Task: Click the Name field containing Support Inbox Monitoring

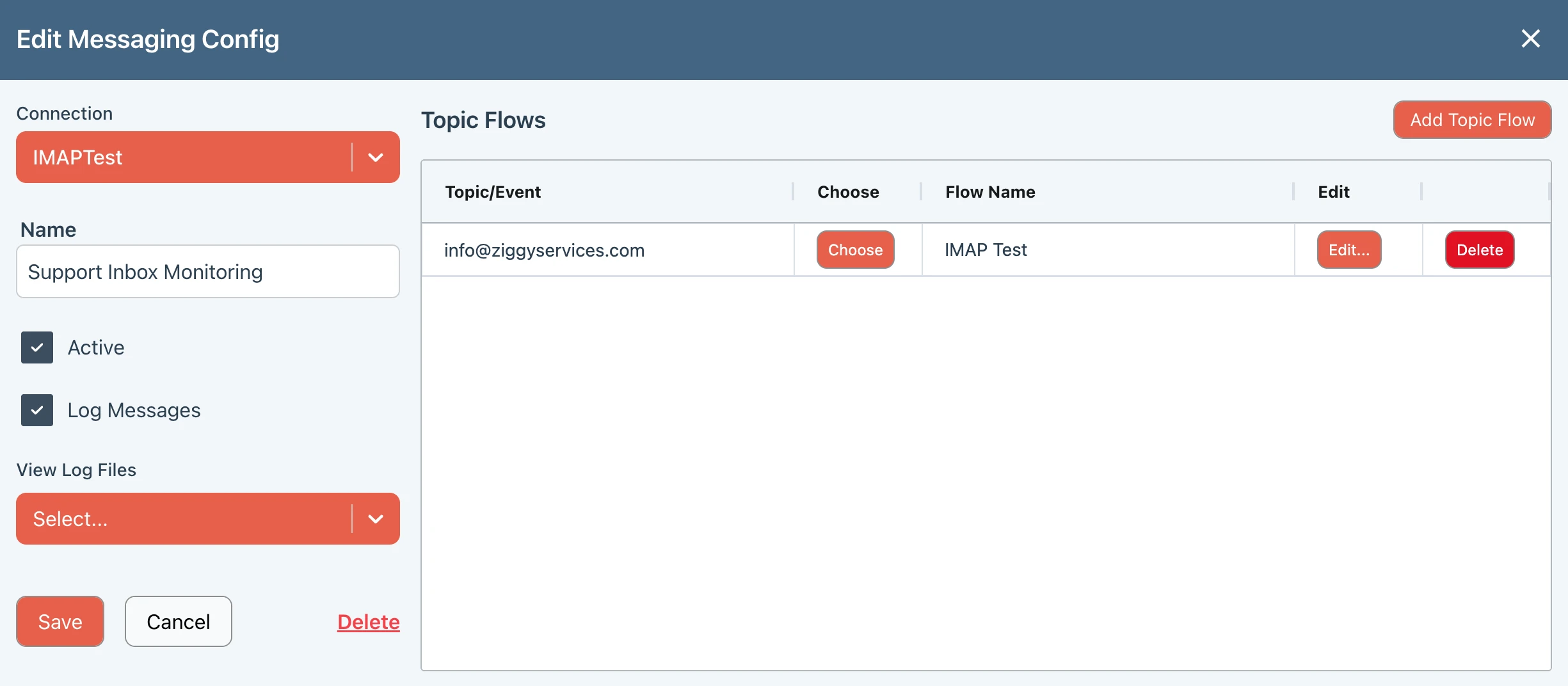Action: coord(207,272)
